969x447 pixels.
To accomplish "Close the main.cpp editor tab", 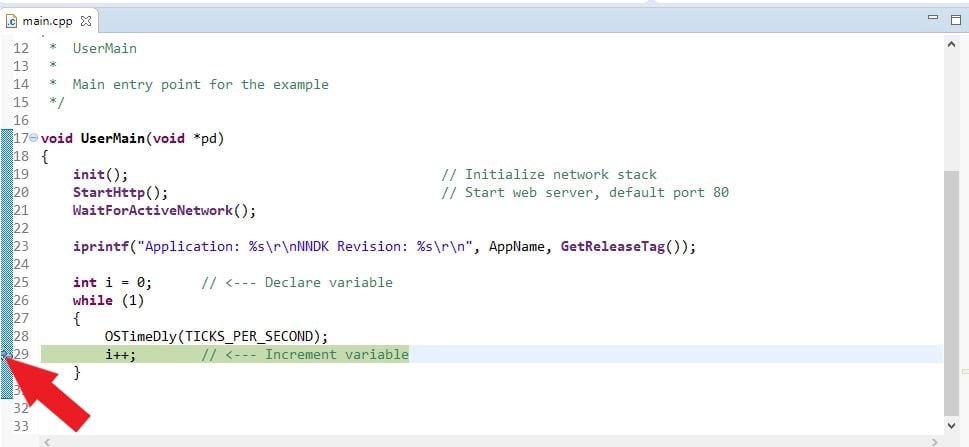I will coord(85,21).
